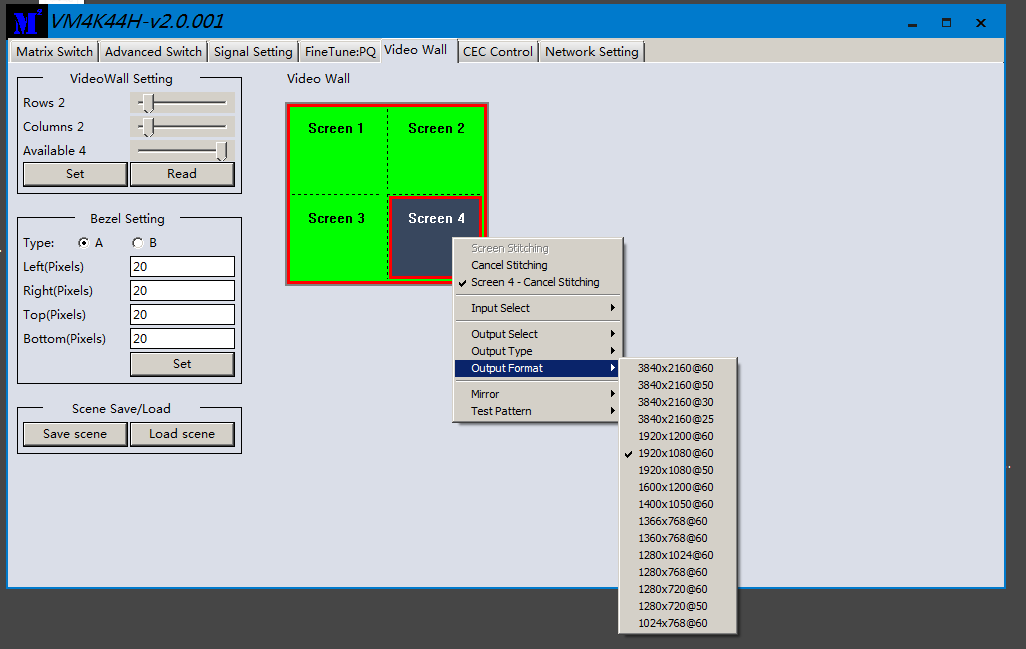Select bezel Type B radio button
The image size is (1026, 649).
[137, 243]
